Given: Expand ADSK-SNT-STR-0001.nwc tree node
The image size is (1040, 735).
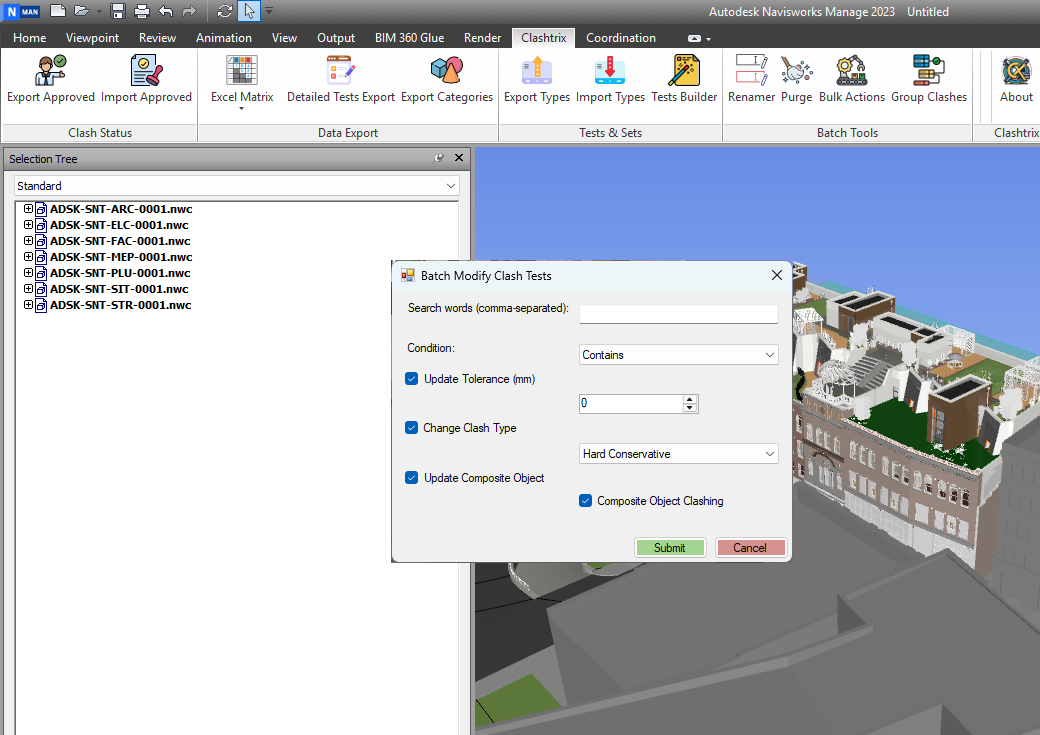Looking at the screenshot, I should 29,304.
